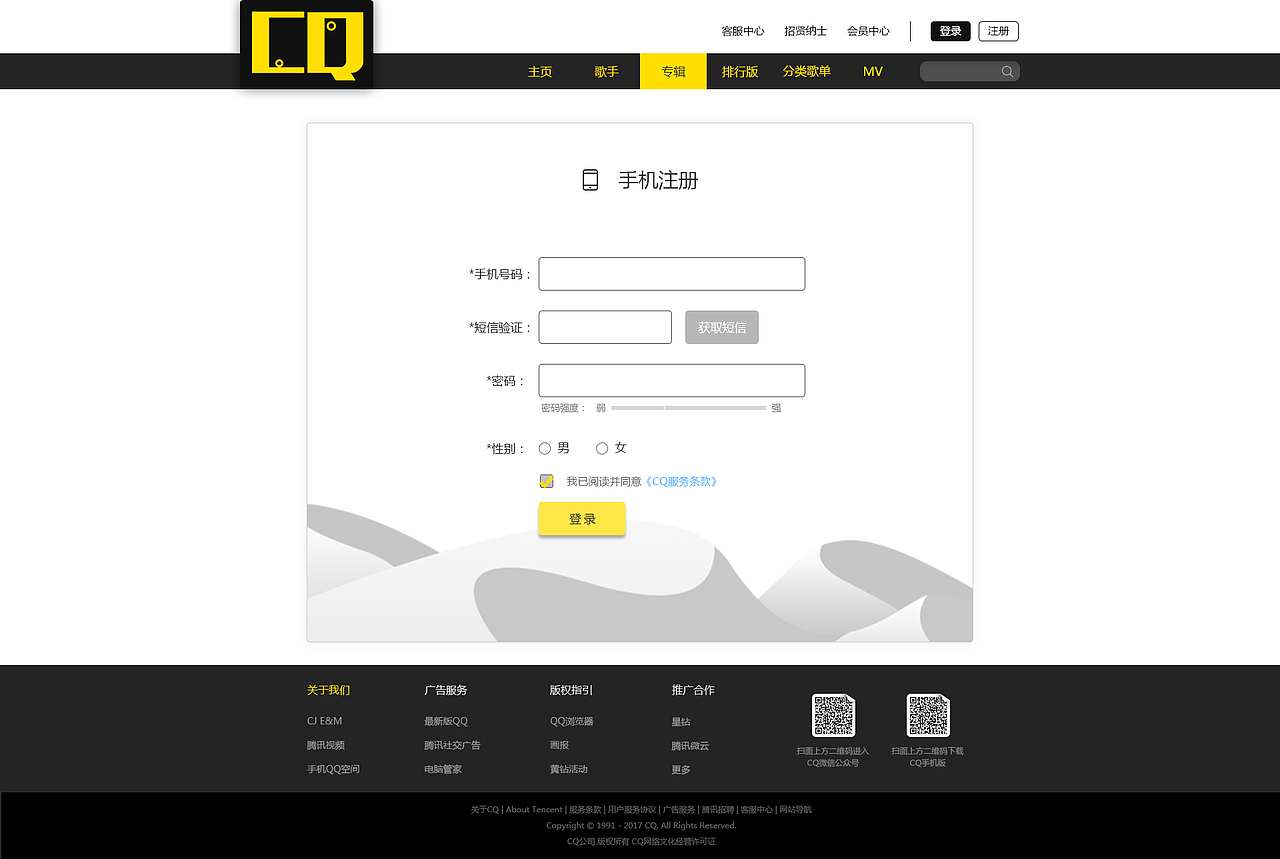Screen dimensions: 1280x859
Task: Open the 用户服务协议 bottom link
Action: point(632,810)
